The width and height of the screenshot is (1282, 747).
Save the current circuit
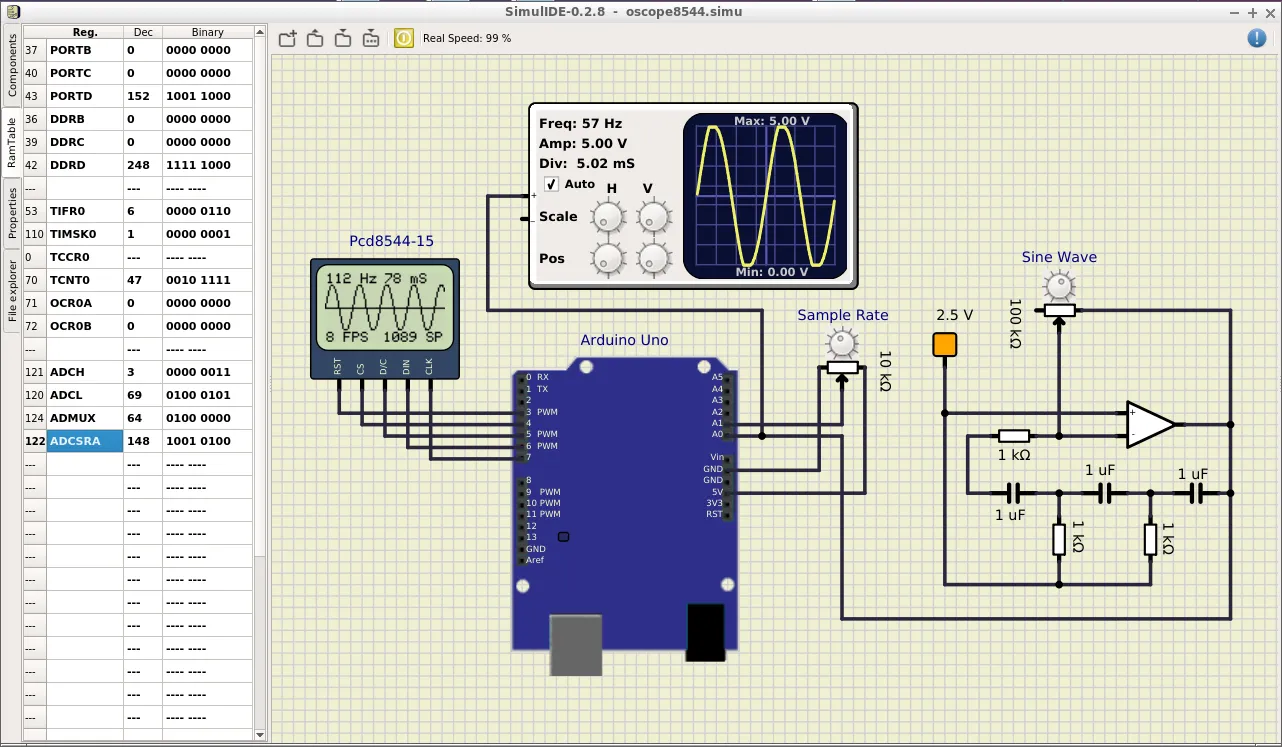[x=343, y=38]
